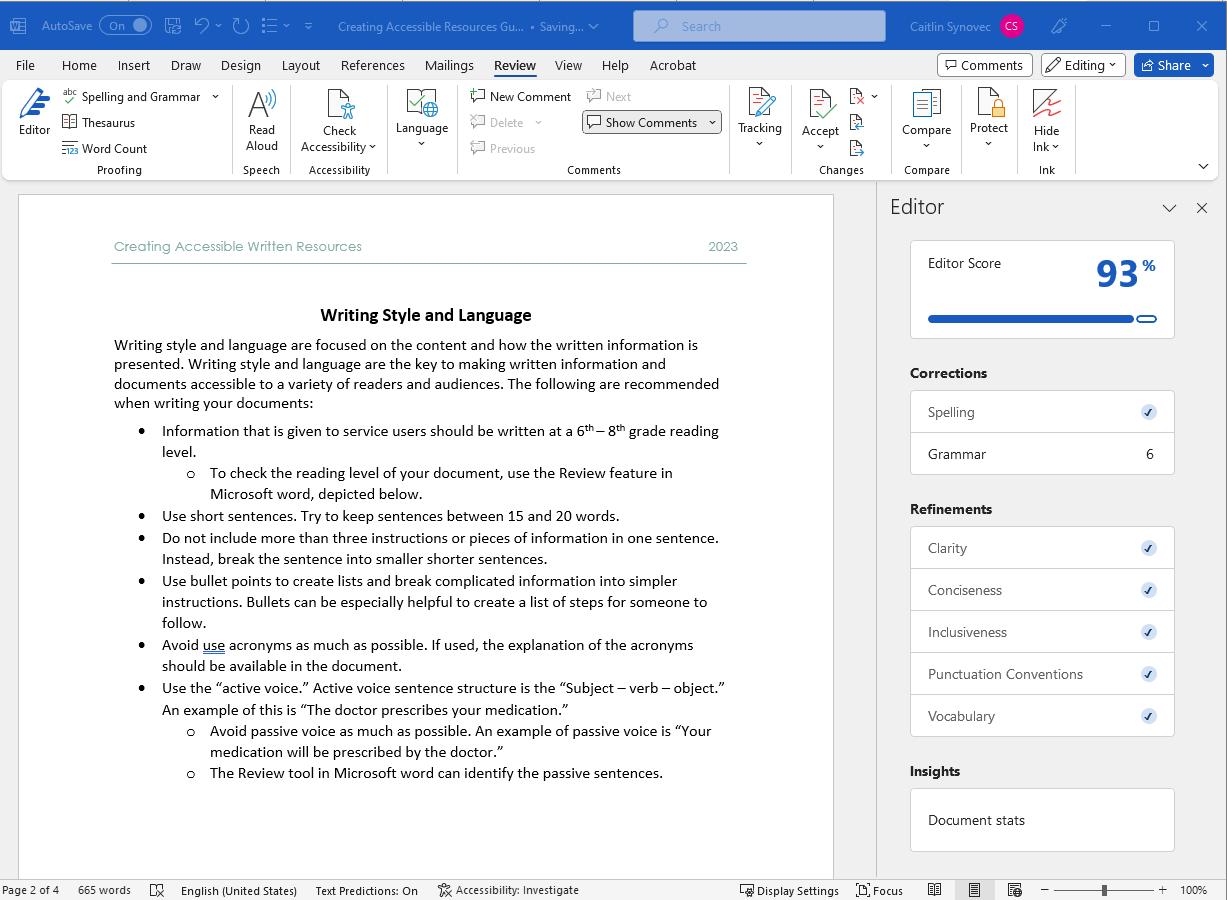The height and width of the screenshot is (900, 1227).
Task: Open Grammar corrections in Editor pane
Action: tap(1041, 454)
